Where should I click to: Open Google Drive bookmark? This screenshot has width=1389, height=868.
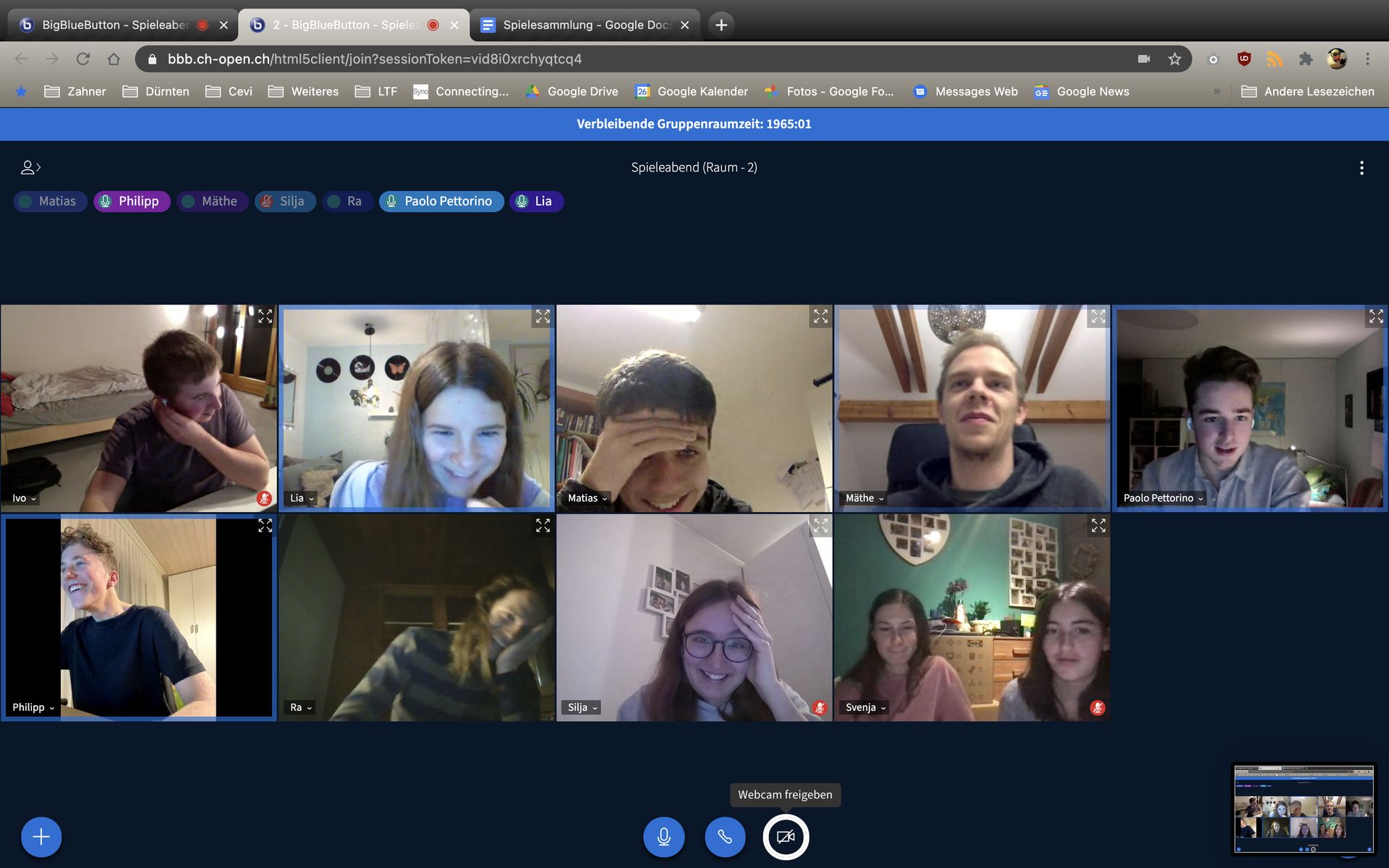point(572,91)
